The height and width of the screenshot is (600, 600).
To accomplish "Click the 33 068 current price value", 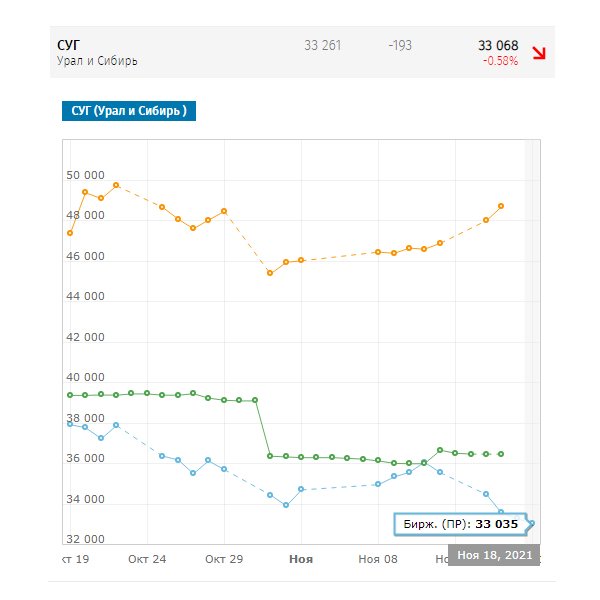I will [x=498, y=46].
